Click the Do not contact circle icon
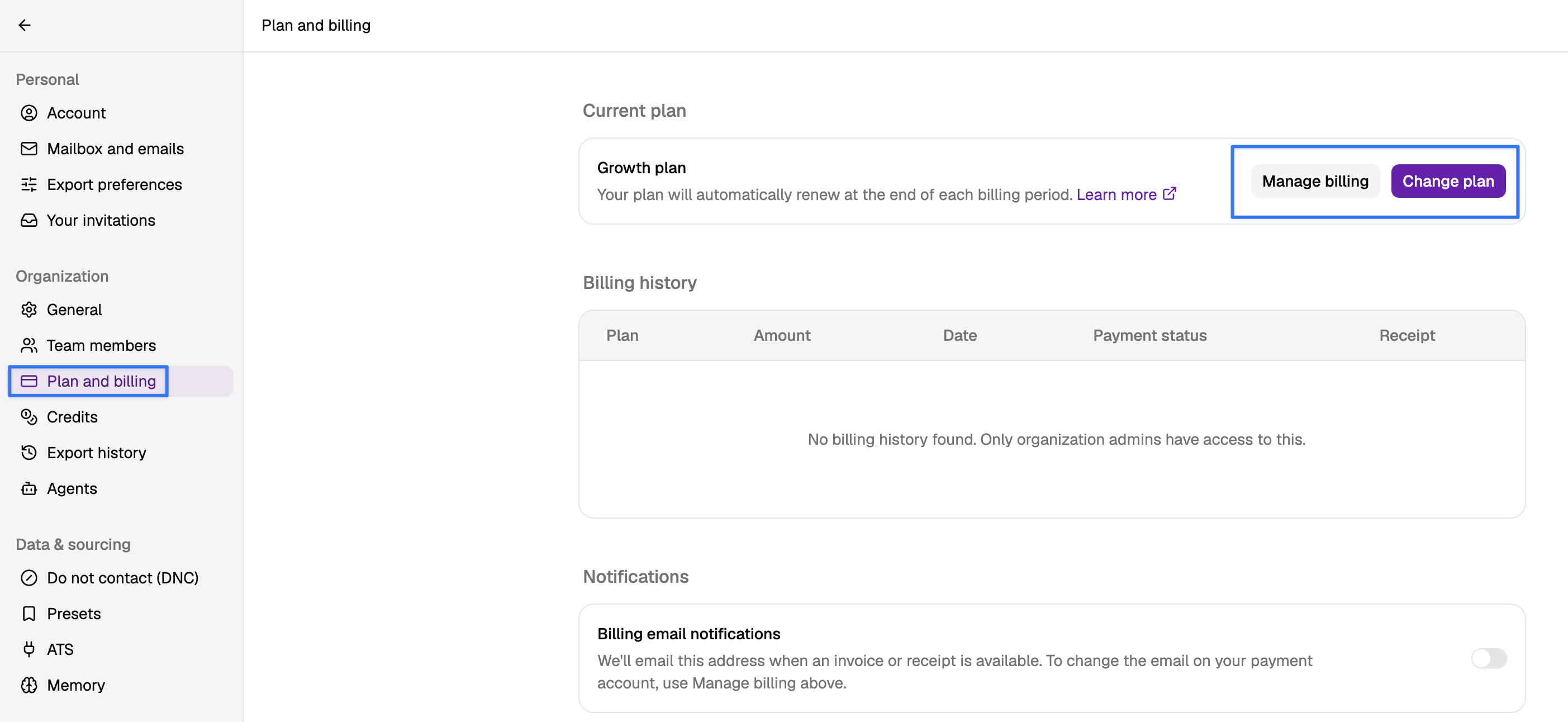This screenshot has height=722, width=1568. (x=28, y=578)
